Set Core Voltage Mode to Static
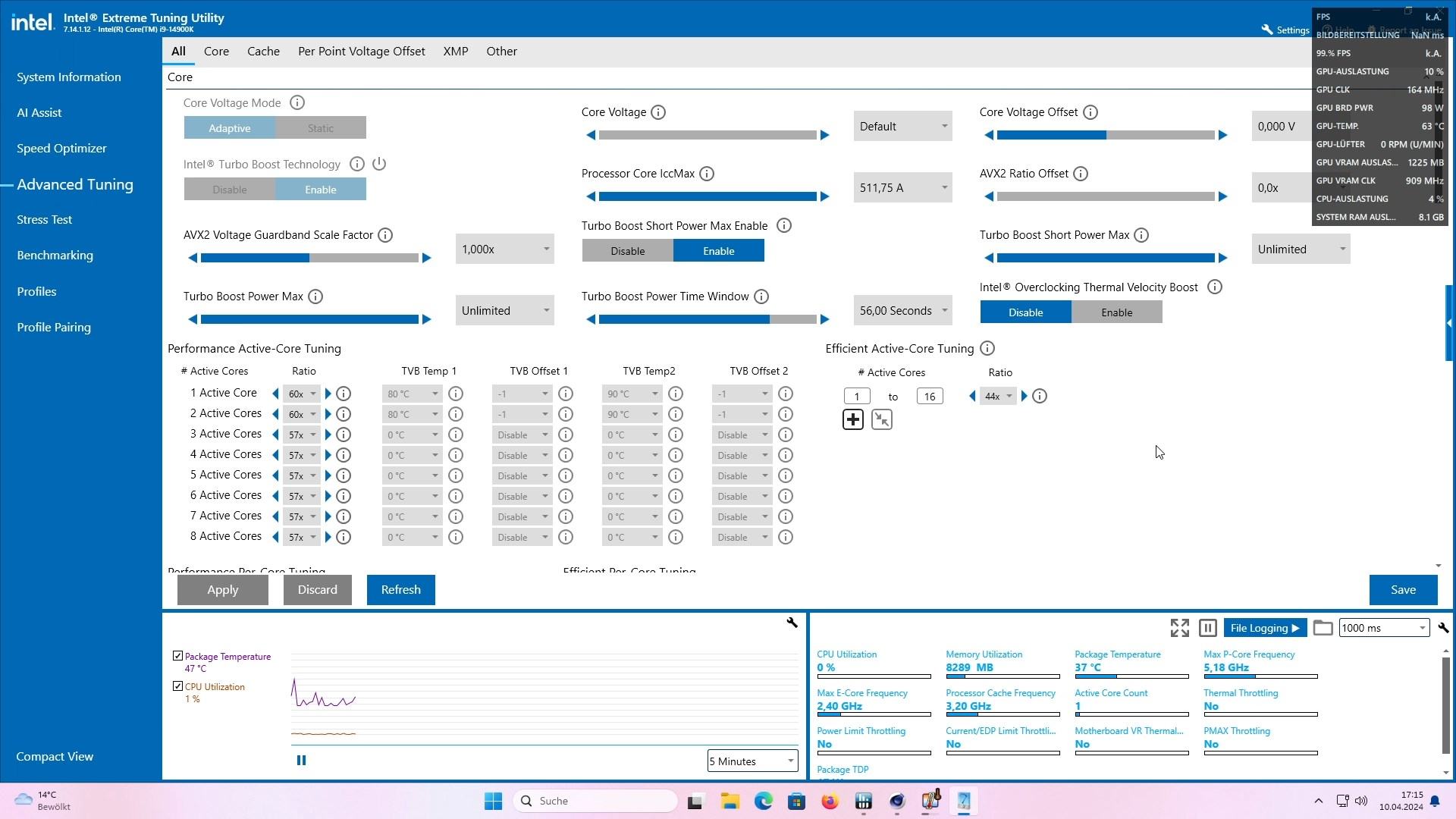The width and height of the screenshot is (1456, 819). (x=320, y=128)
